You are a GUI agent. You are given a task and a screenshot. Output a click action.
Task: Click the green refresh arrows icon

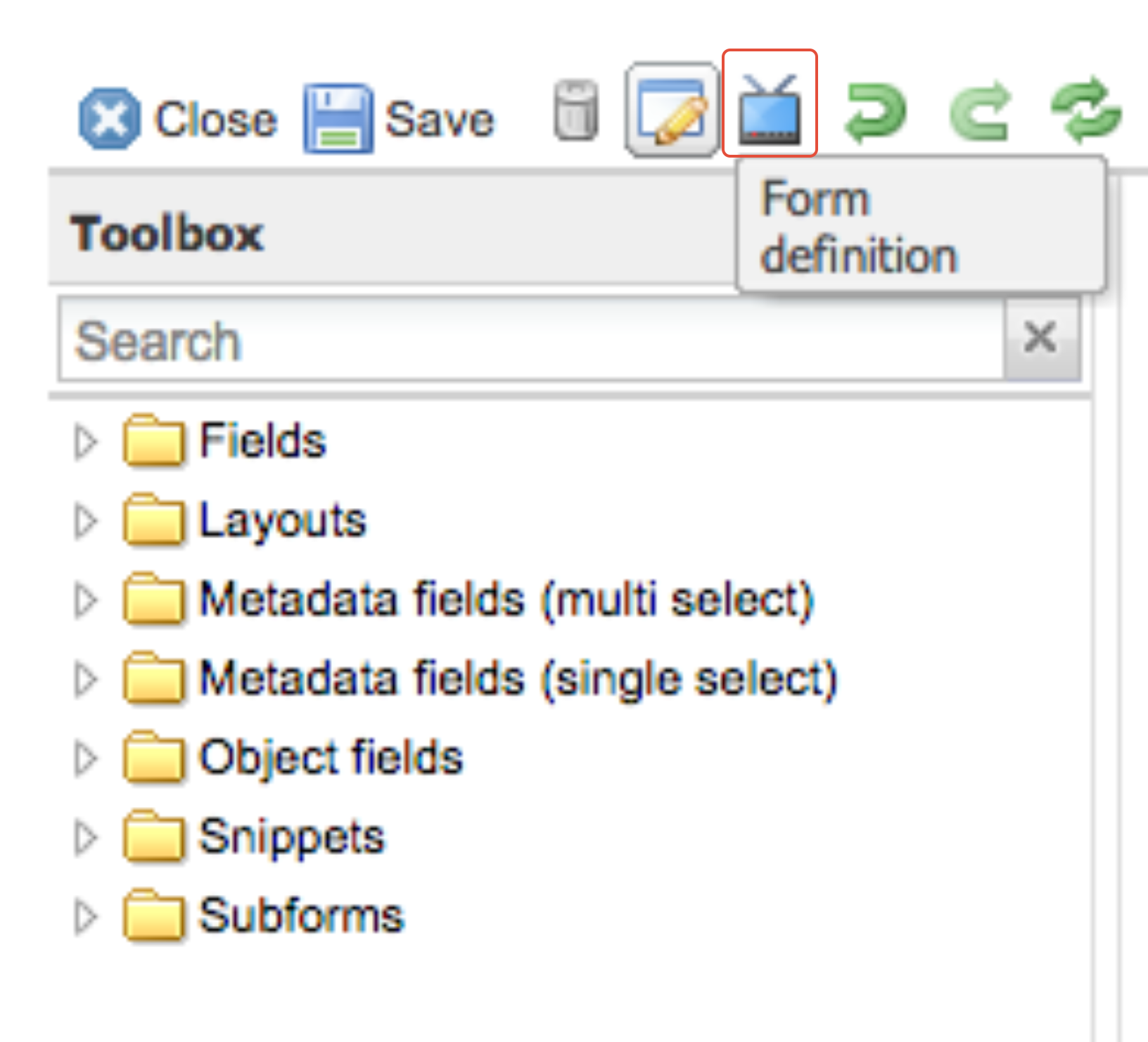[1085, 110]
